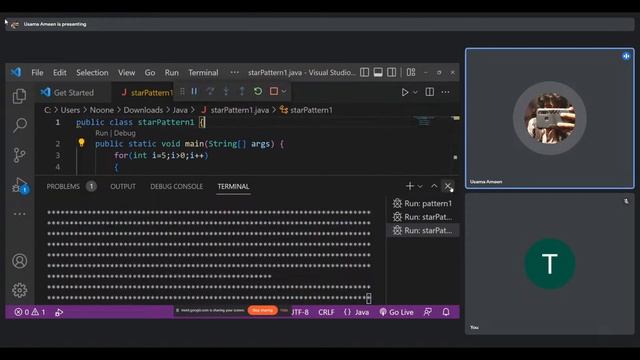Open the File menu
The width and height of the screenshot is (640, 360).
tap(37, 73)
